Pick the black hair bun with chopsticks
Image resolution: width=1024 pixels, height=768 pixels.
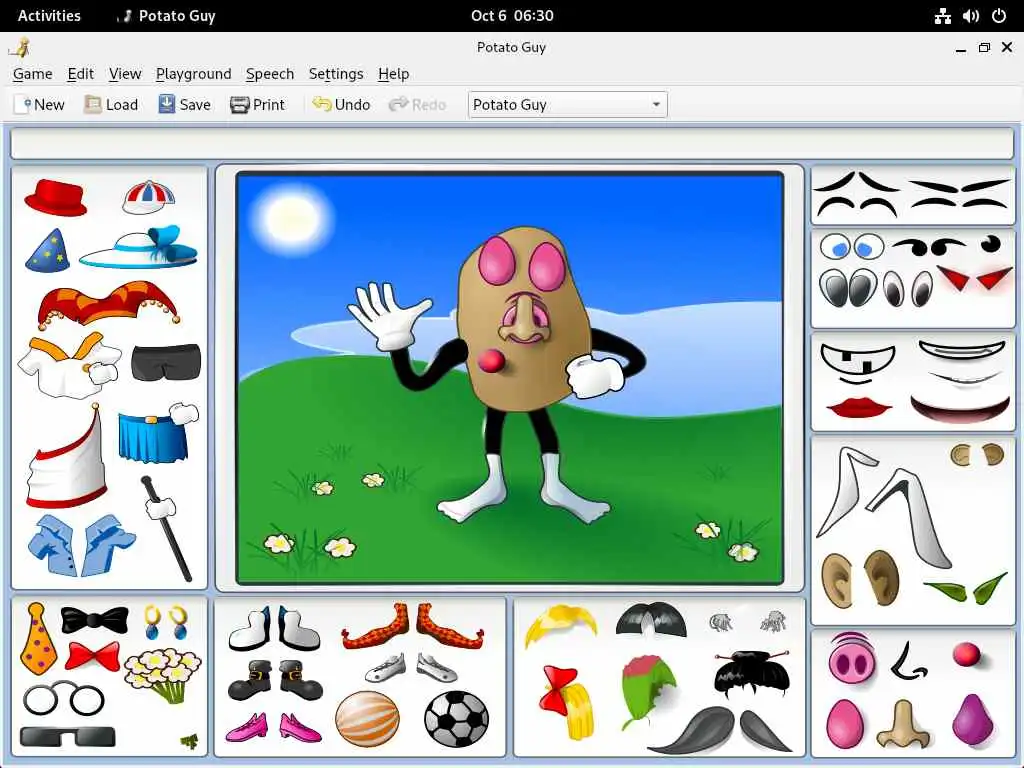click(x=752, y=673)
